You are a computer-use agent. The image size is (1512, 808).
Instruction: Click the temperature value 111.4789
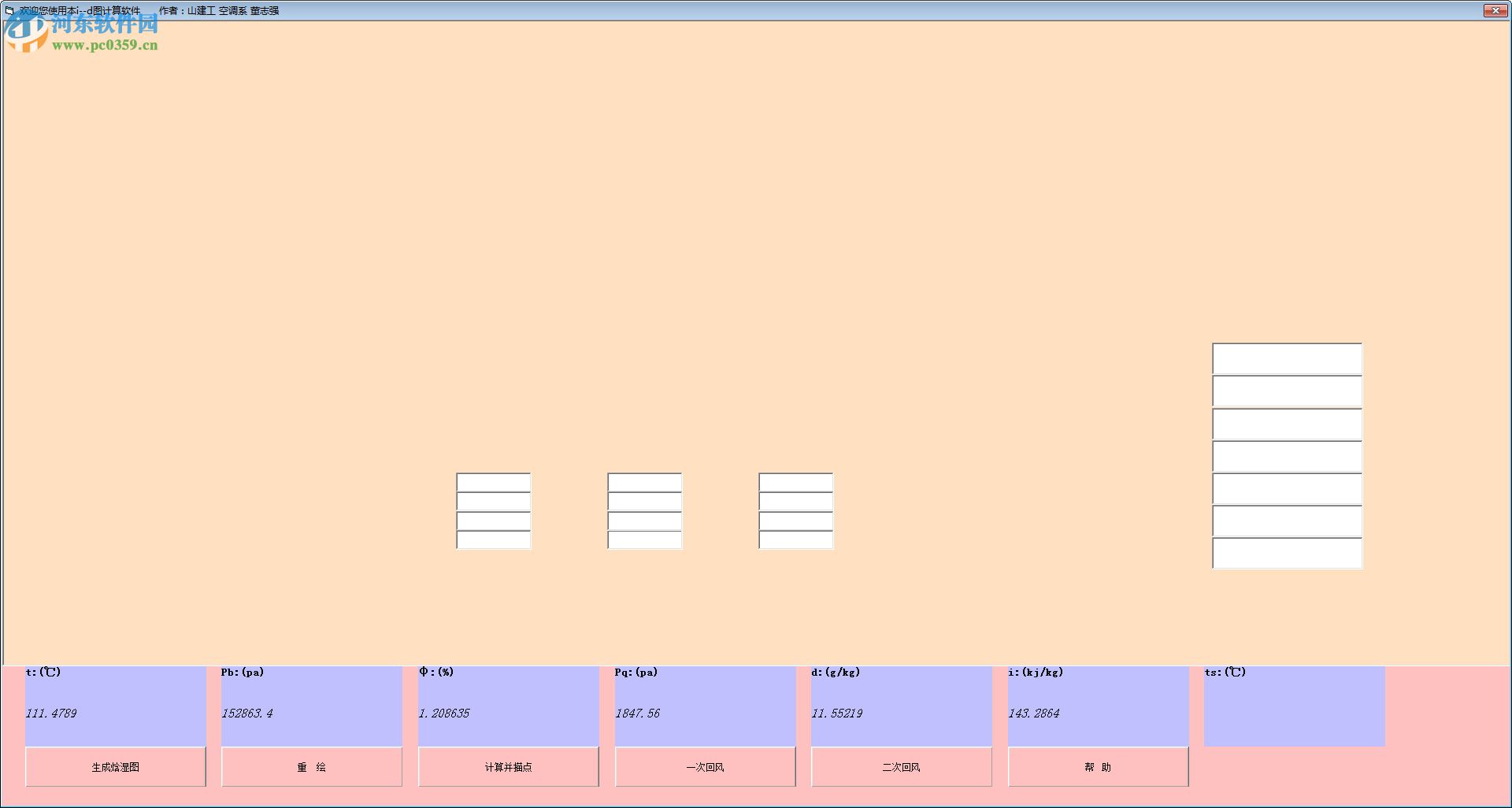[51, 713]
